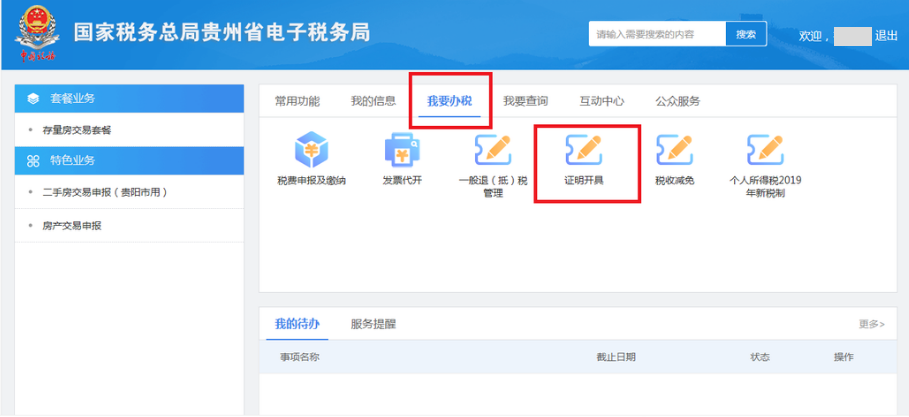
Task: Select the 我的待办 tab
Action: click(297, 324)
